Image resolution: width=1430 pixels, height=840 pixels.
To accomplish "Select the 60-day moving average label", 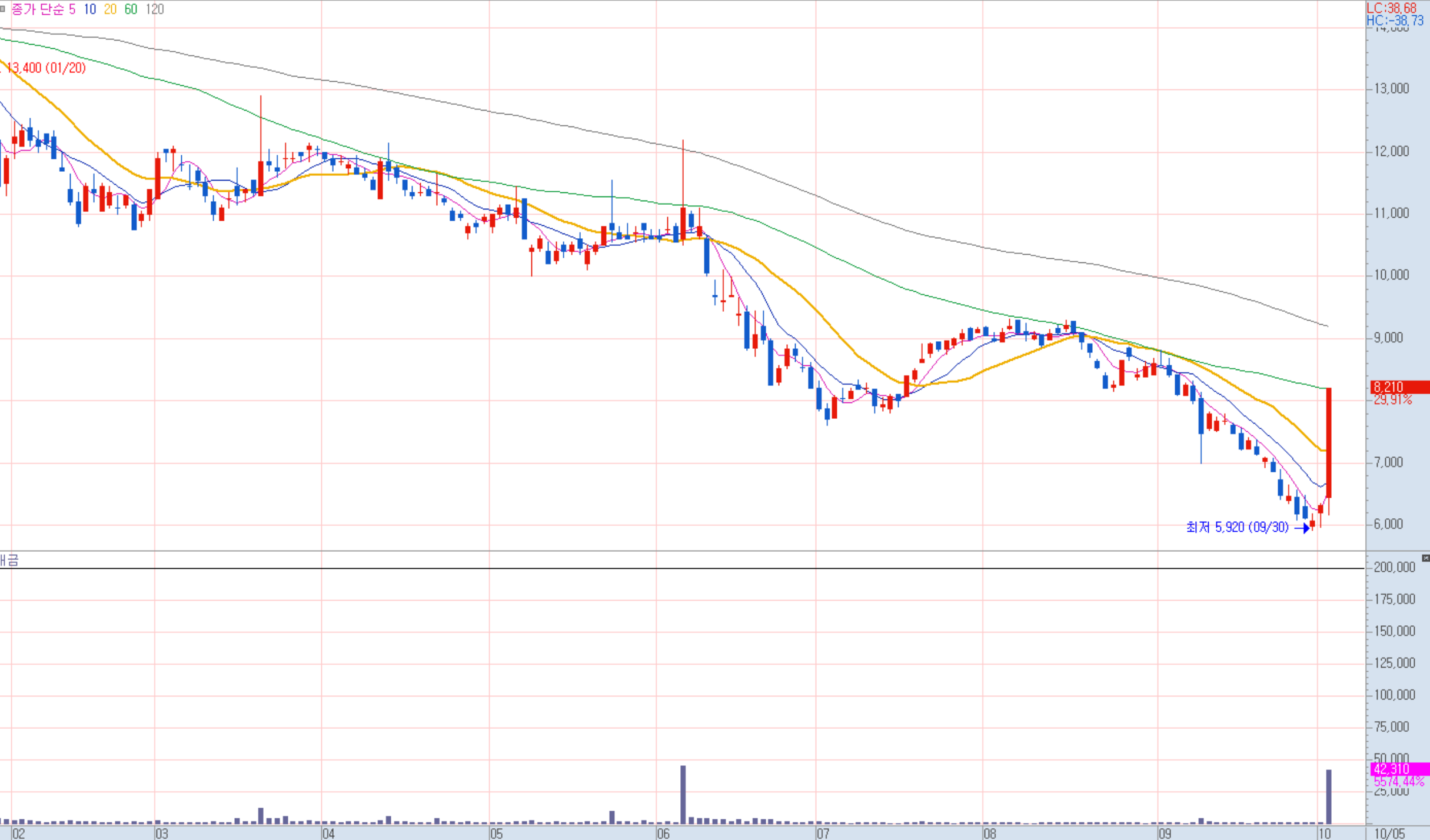I will (131, 9).
